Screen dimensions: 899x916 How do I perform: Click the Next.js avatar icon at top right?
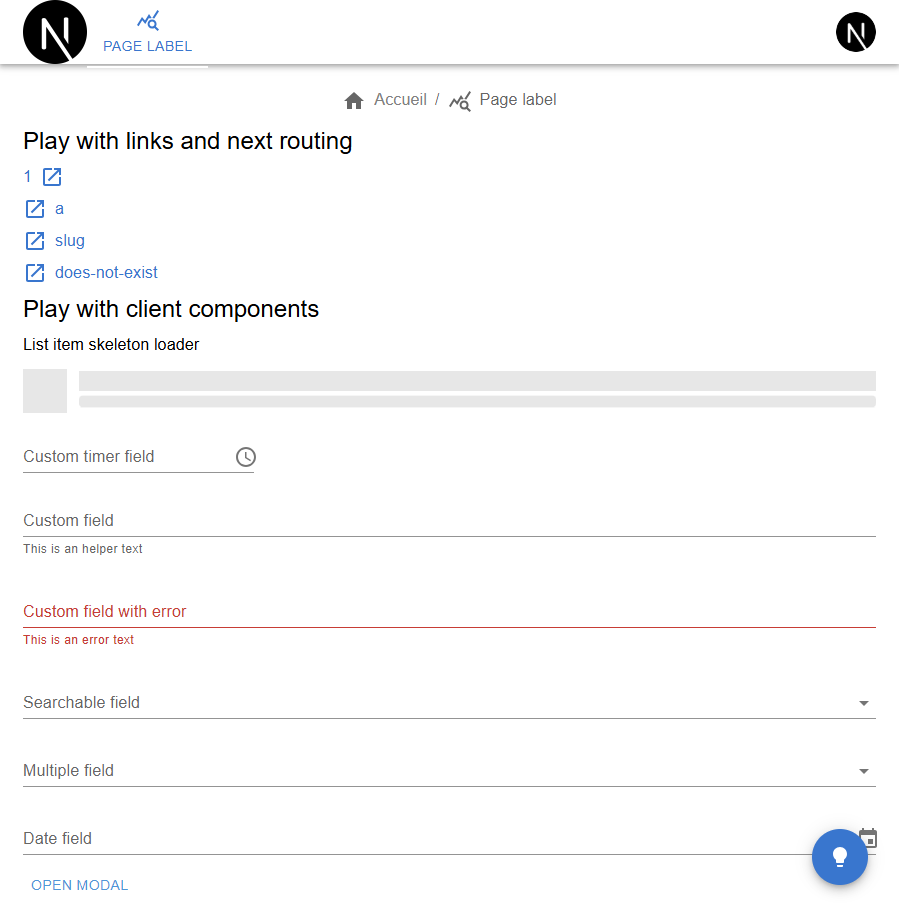pyautogui.click(x=855, y=33)
